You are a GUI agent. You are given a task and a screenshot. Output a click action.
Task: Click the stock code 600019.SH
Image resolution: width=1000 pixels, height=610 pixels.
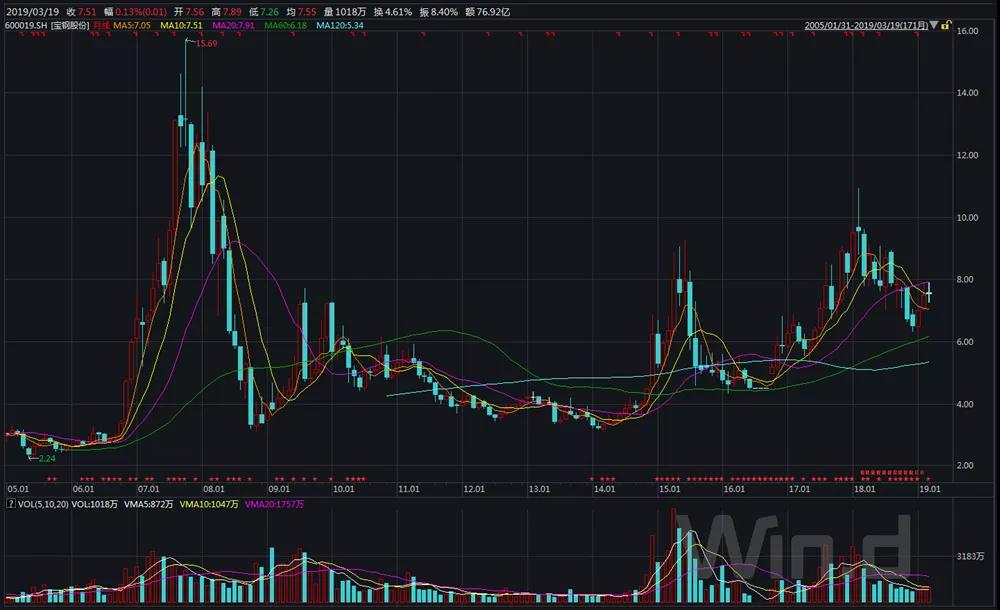[x=24, y=24]
